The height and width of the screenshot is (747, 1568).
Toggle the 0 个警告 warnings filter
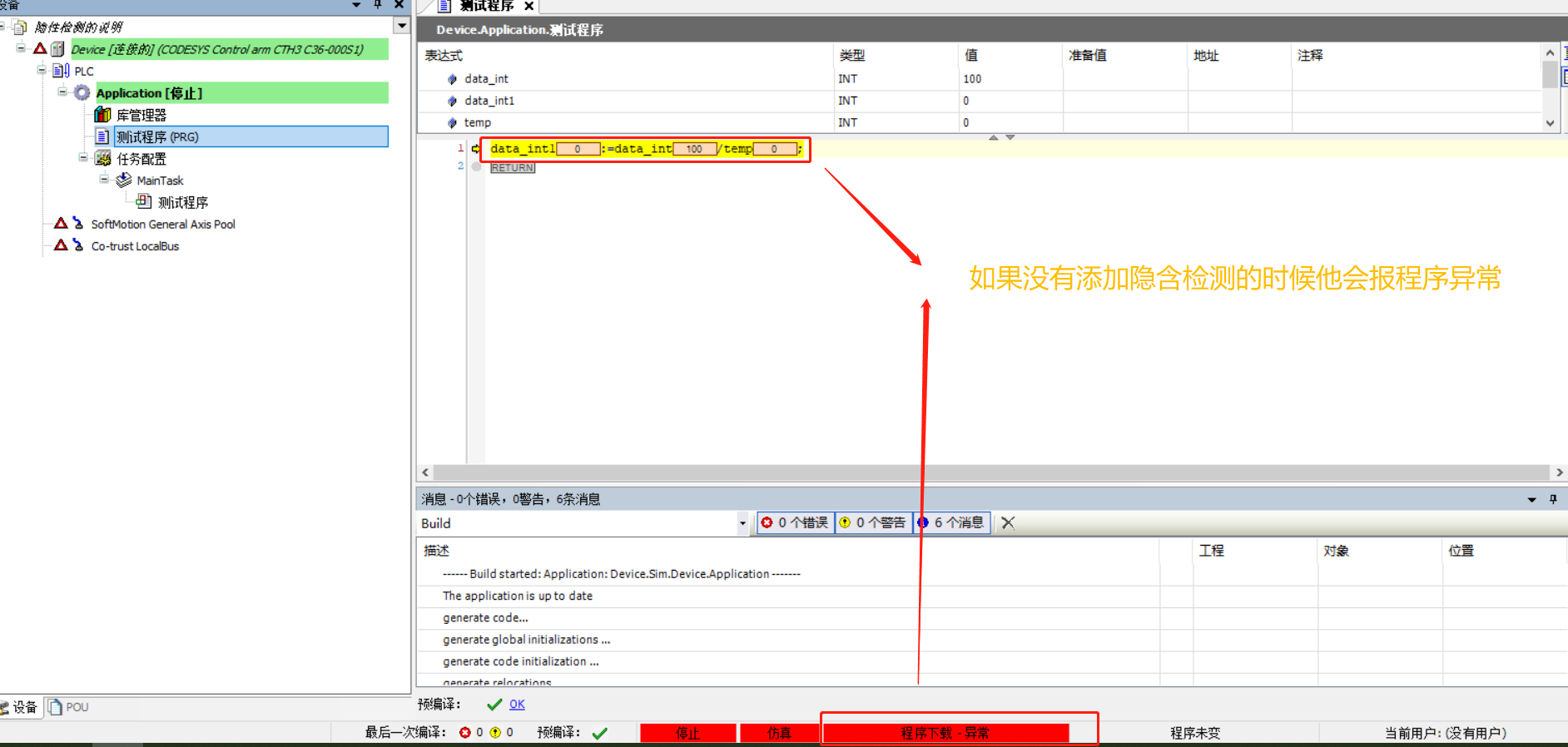pos(874,522)
